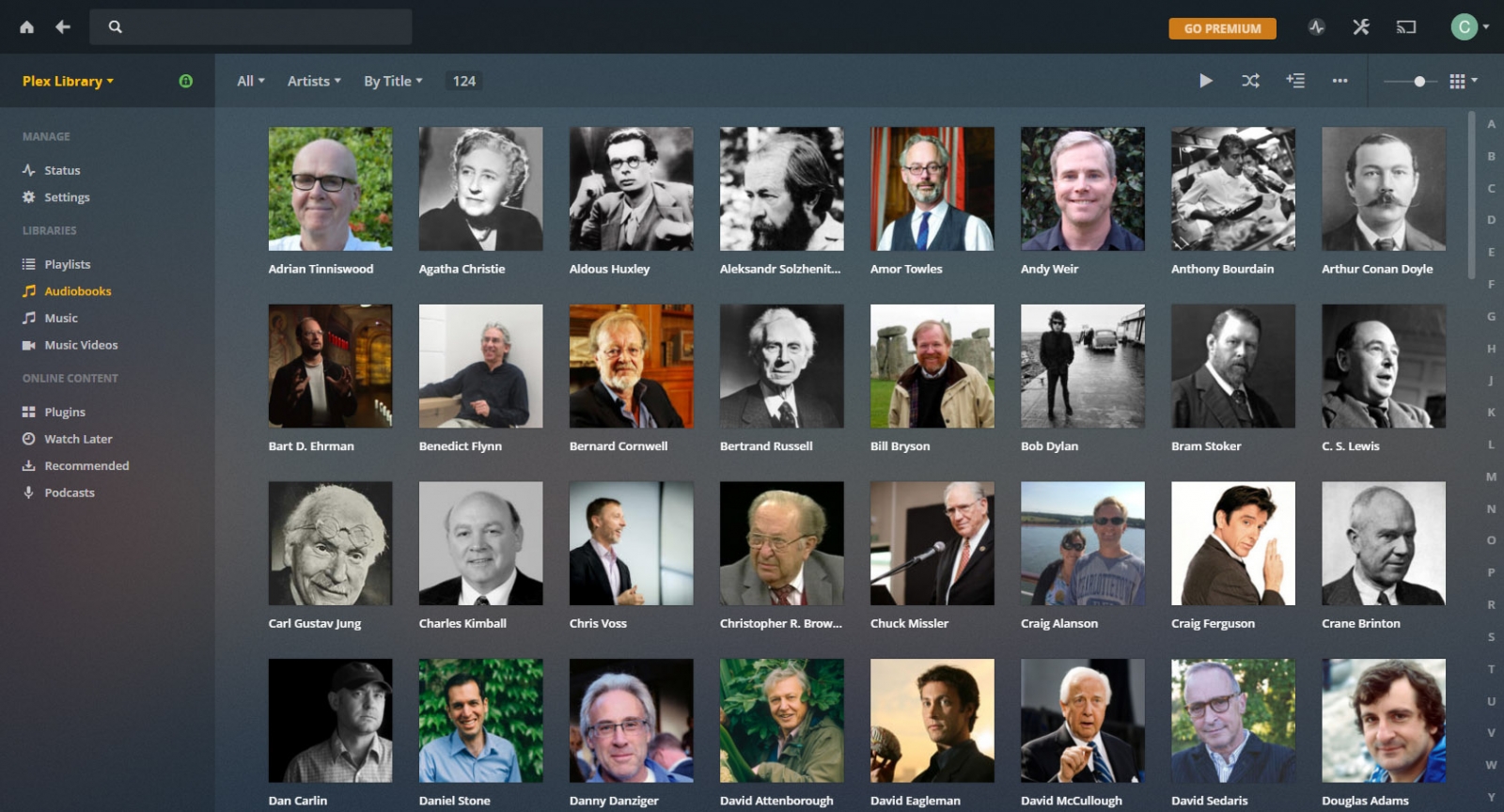The image size is (1504, 812).
Task: Click the Benedict Flynn name link
Action: (x=461, y=446)
